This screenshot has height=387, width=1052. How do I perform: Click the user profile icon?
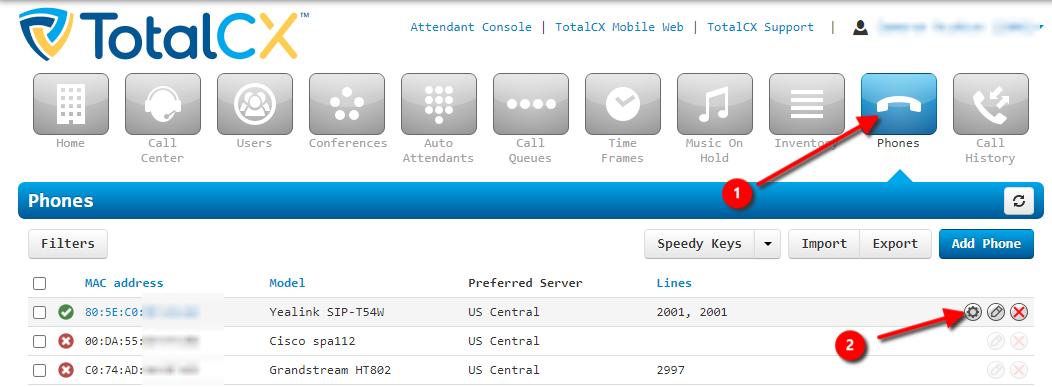pyautogui.click(x=860, y=27)
